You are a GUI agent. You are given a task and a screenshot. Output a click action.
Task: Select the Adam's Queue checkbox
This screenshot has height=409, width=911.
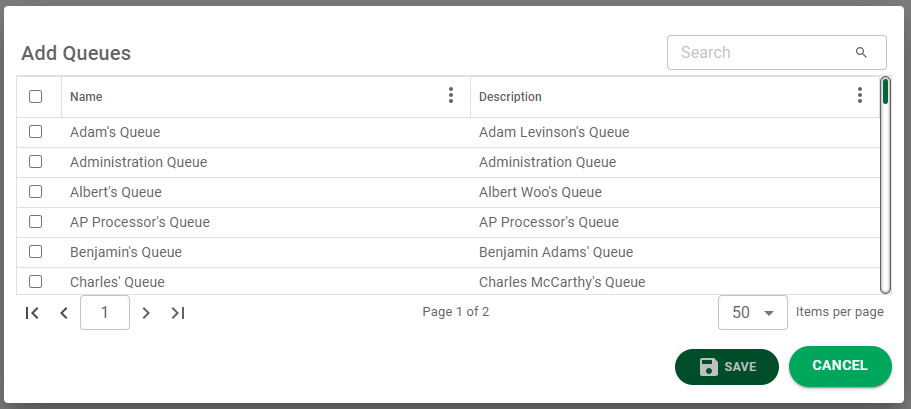coord(35,132)
